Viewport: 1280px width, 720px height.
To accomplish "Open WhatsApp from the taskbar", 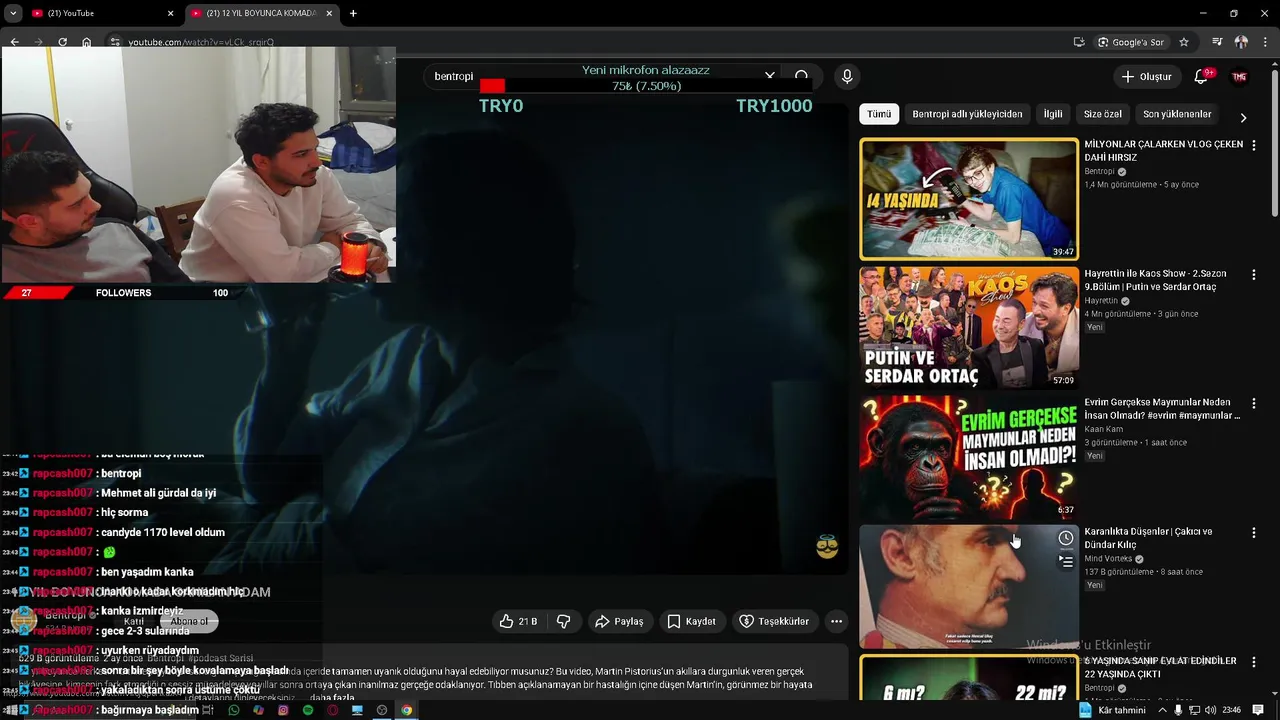I will coord(234,710).
